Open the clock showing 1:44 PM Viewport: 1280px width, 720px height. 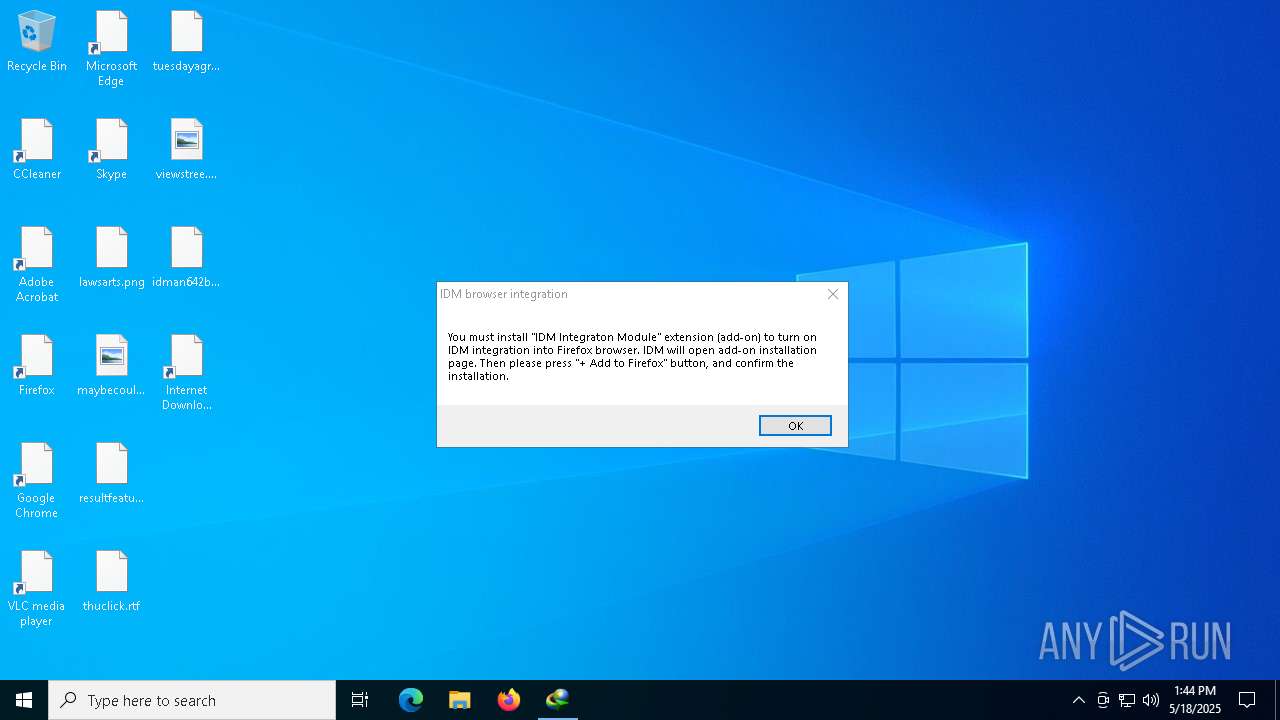coord(1195,700)
